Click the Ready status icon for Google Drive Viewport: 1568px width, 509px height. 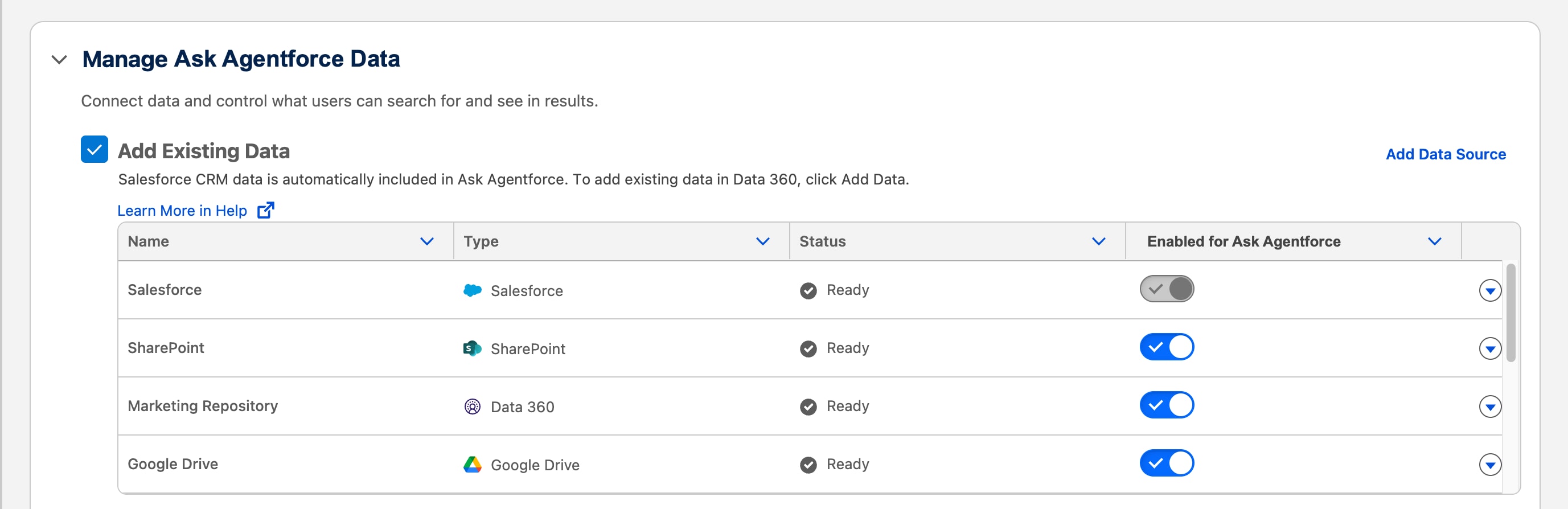point(808,465)
